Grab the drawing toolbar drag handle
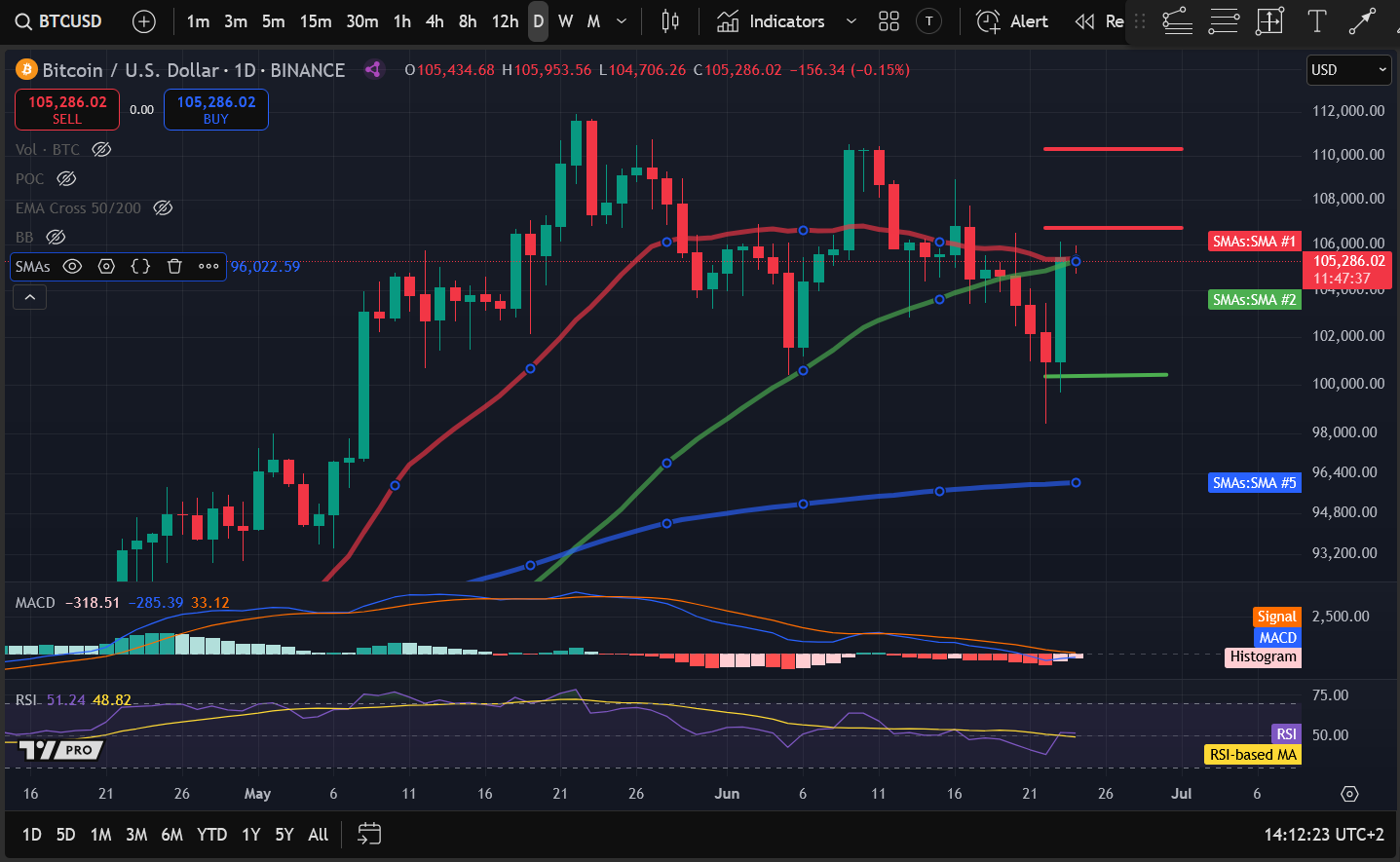The height and width of the screenshot is (862, 1400). [1140, 21]
